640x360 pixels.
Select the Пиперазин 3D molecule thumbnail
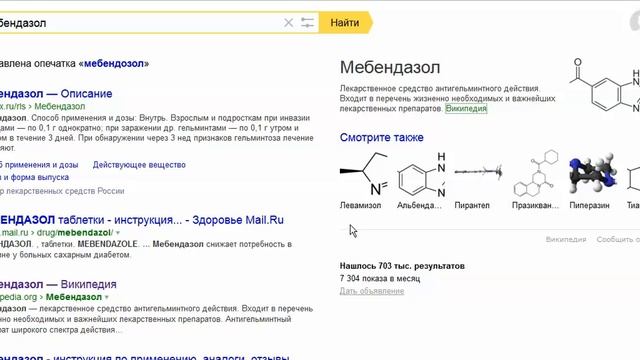(x=593, y=174)
